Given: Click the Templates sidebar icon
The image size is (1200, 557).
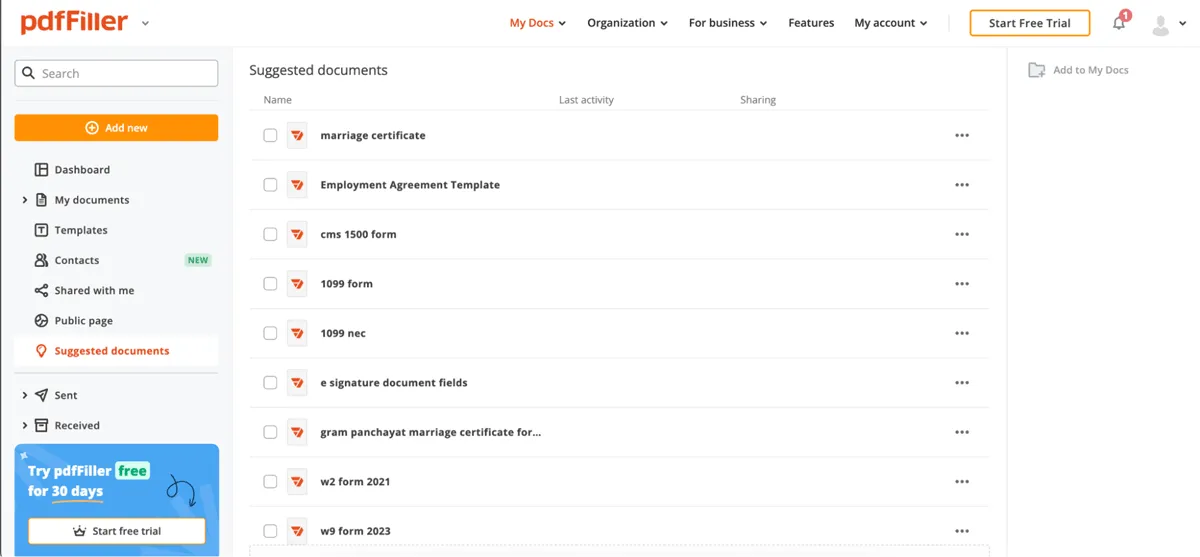Looking at the screenshot, I should (x=41, y=230).
